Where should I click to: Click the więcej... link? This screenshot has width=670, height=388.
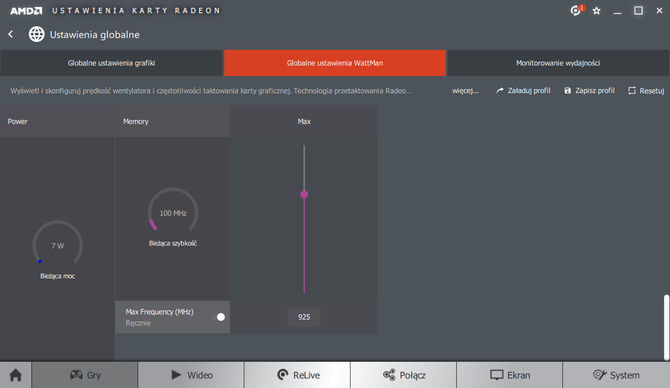tap(465, 91)
